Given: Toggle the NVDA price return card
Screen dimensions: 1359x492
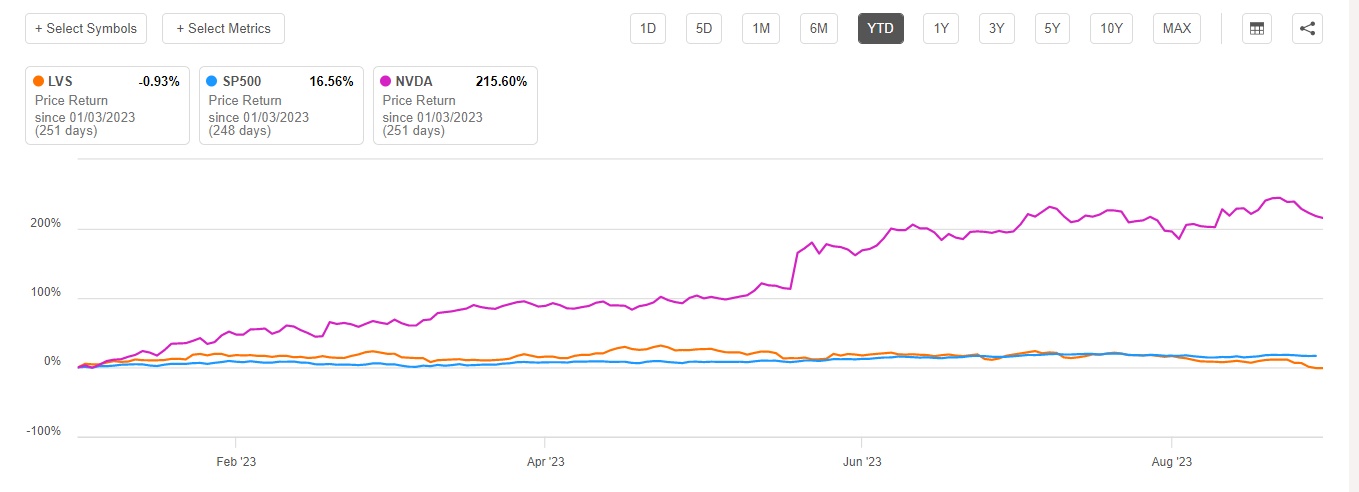Looking at the screenshot, I should [455, 105].
